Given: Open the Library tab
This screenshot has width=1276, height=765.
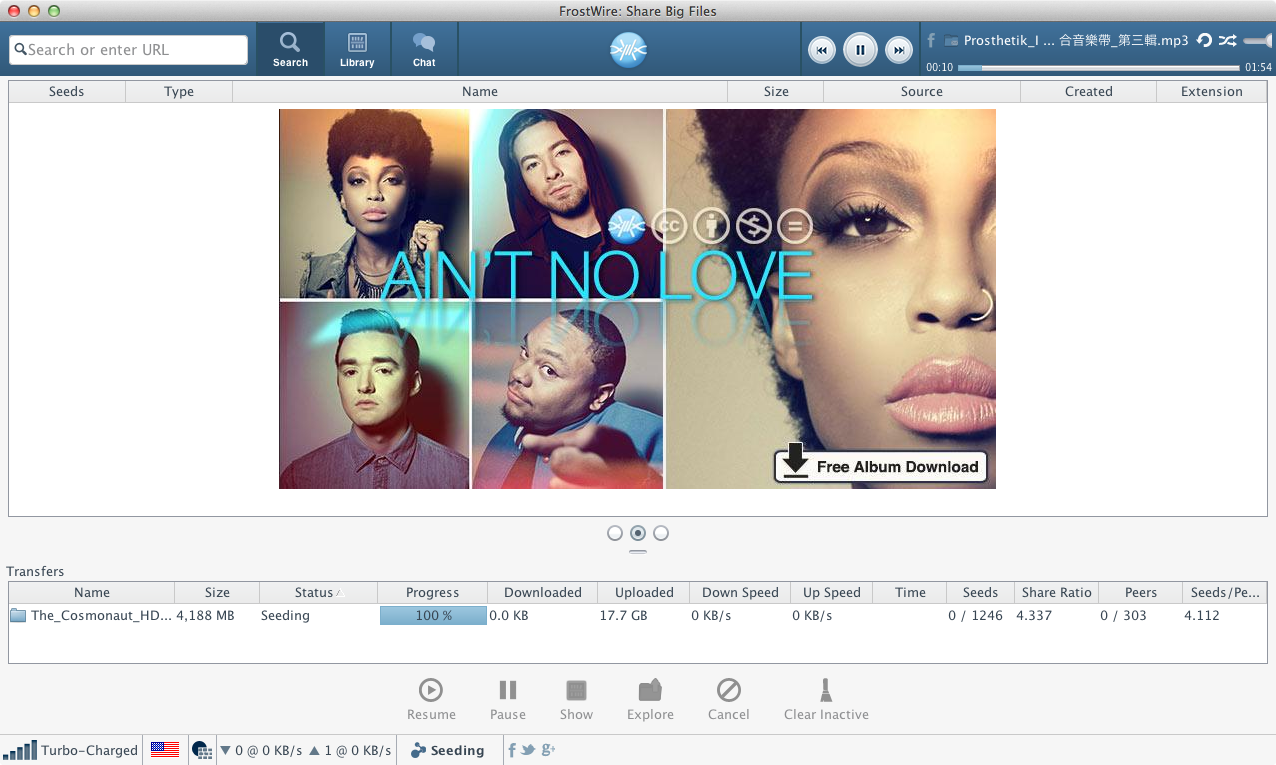Looking at the screenshot, I should (357, 50).
